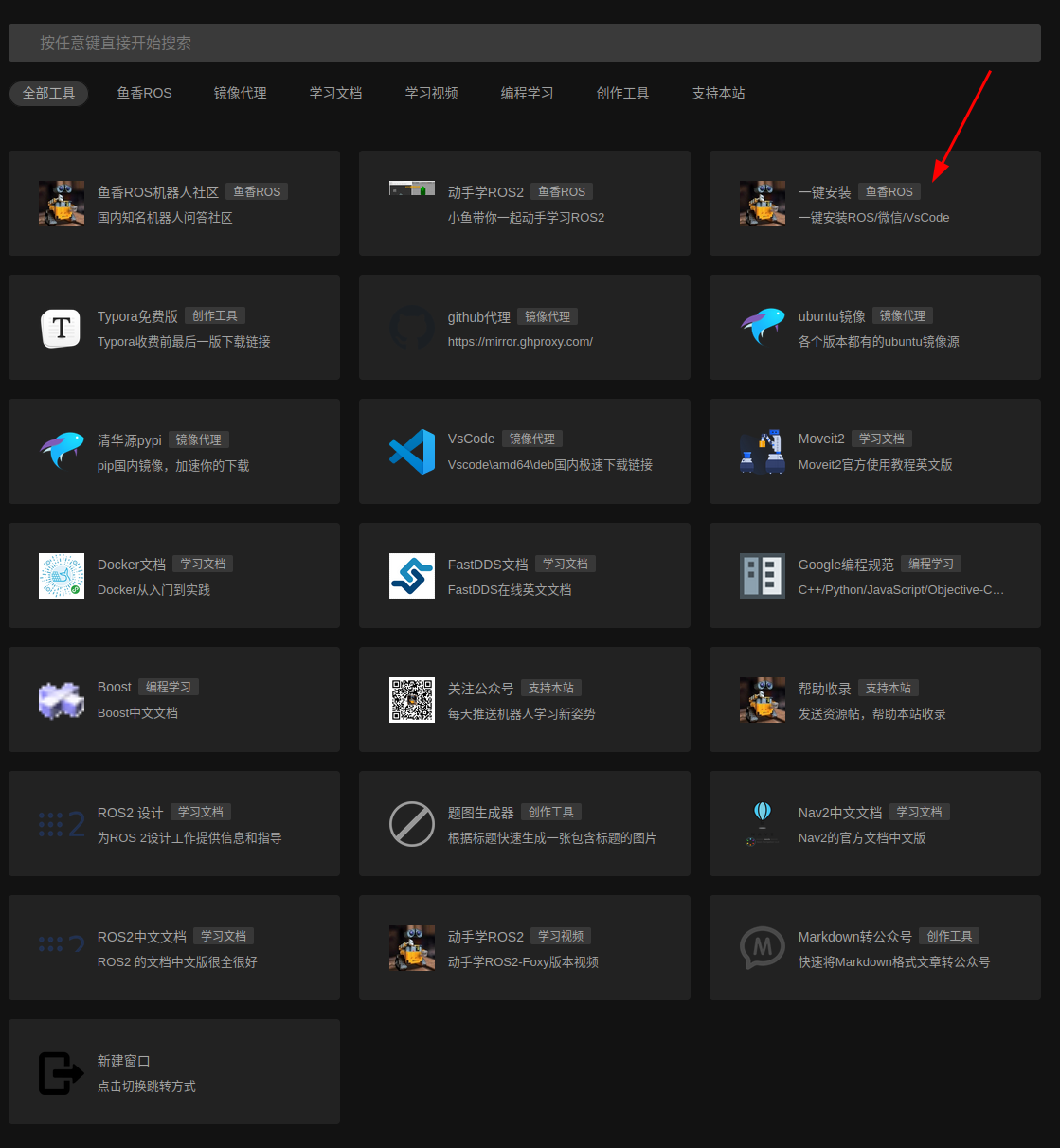Click the text C++/Python/JavaScript/Objective-C…

click(x=901, y=590)
